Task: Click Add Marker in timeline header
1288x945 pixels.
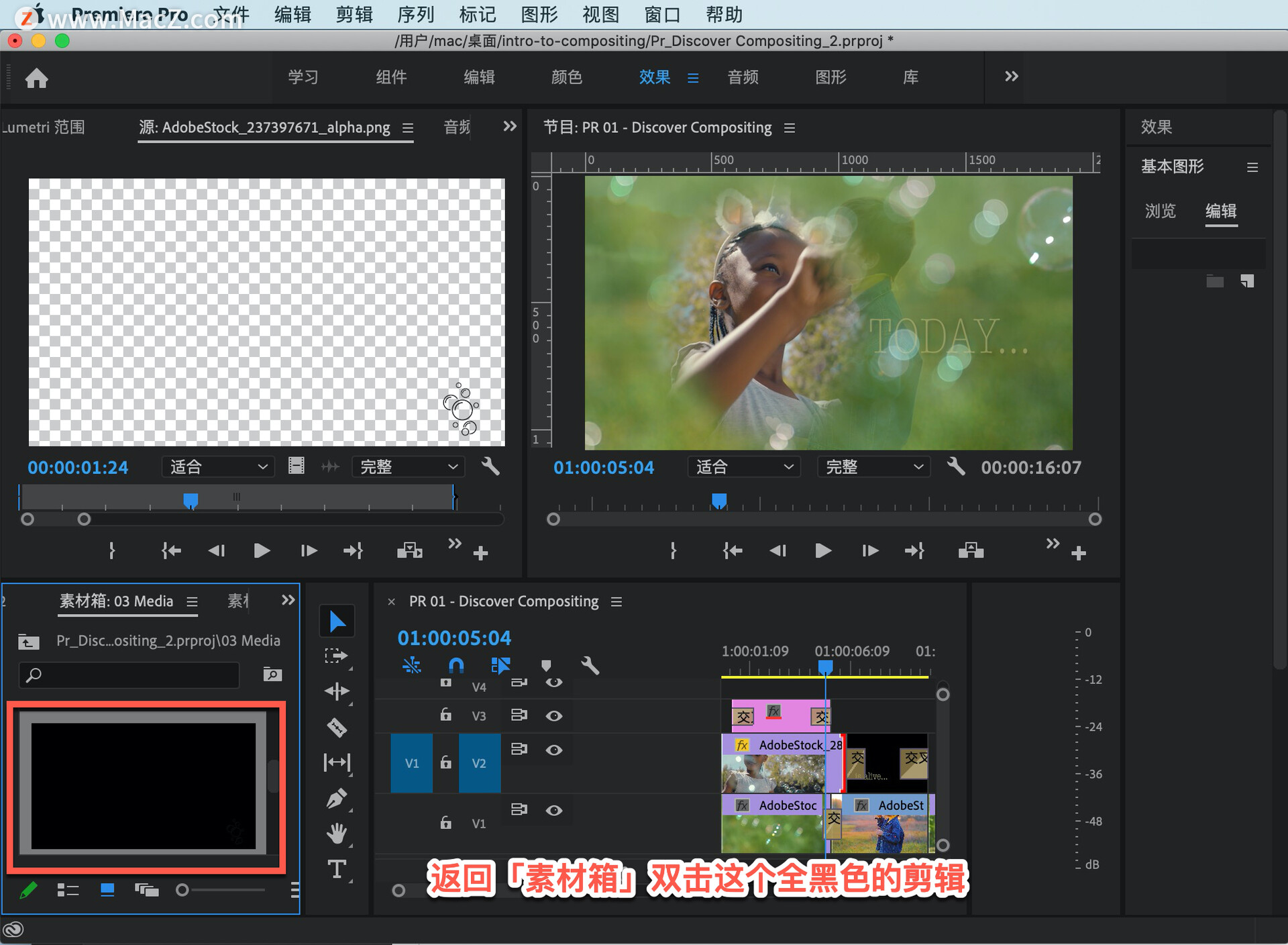Action: coord(546,665)
